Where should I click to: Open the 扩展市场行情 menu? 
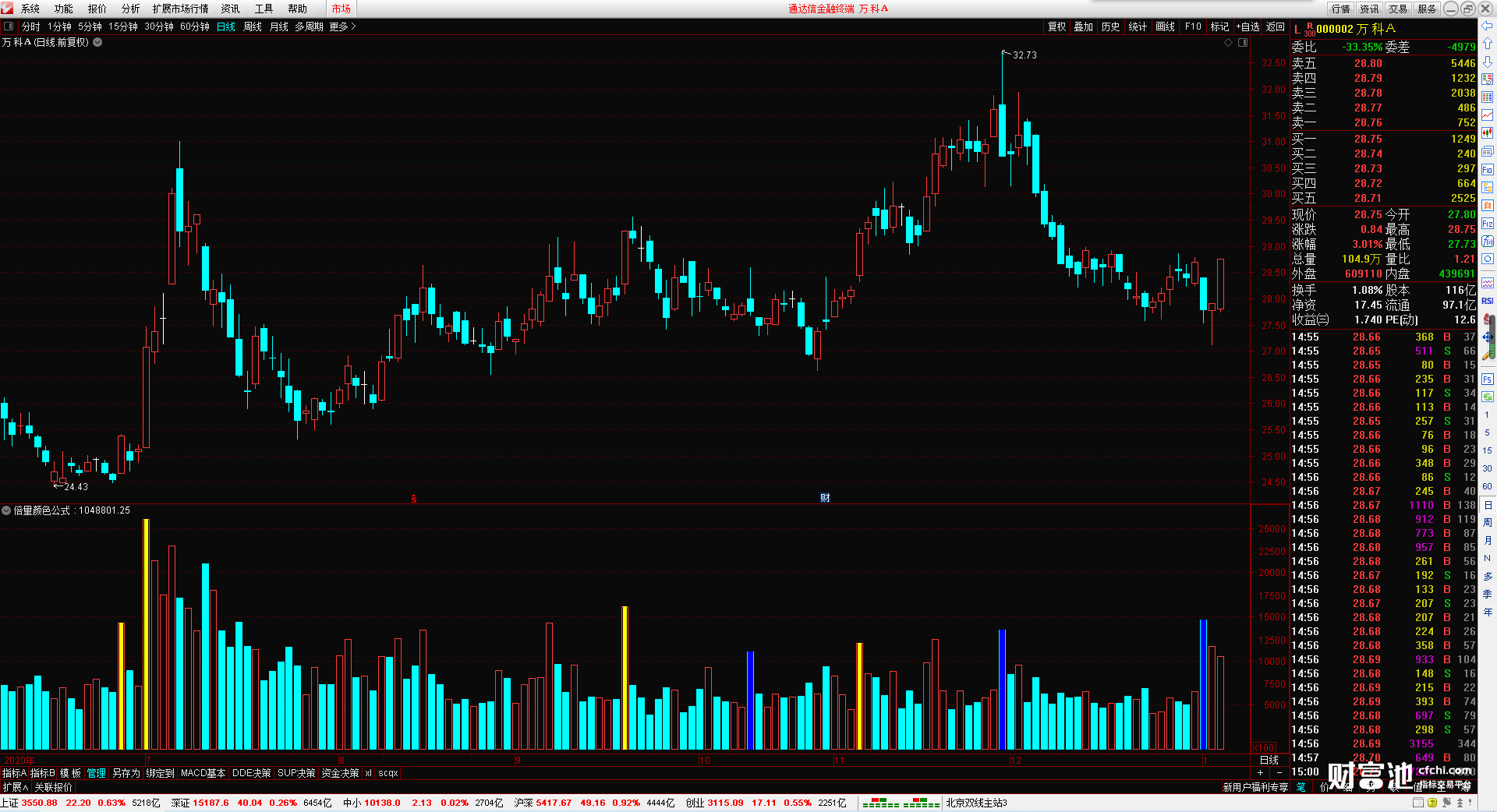(x=181, y=9)
